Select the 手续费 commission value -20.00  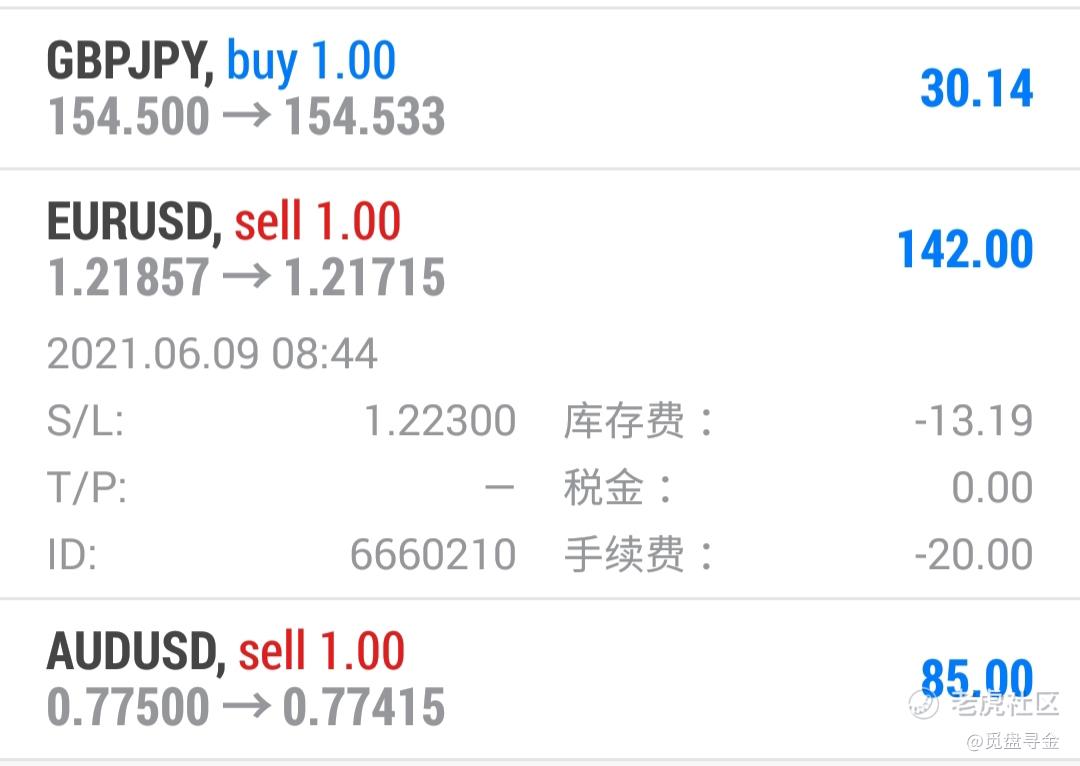(973, 555)
